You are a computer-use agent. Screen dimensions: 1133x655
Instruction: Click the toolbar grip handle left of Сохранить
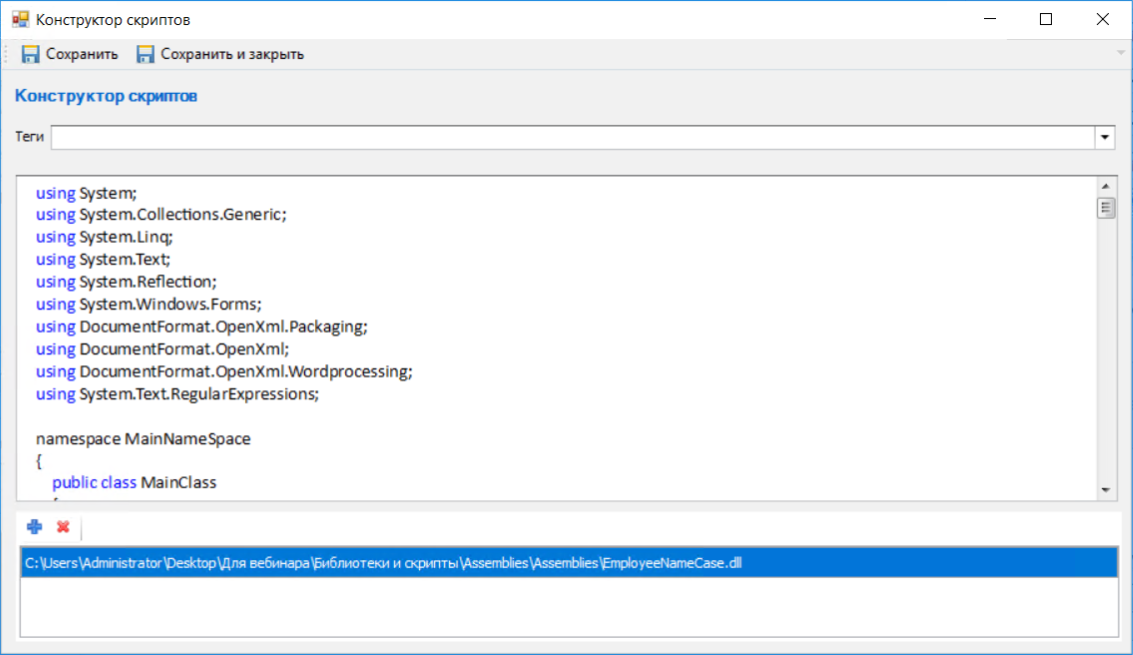tap(8, 54)
